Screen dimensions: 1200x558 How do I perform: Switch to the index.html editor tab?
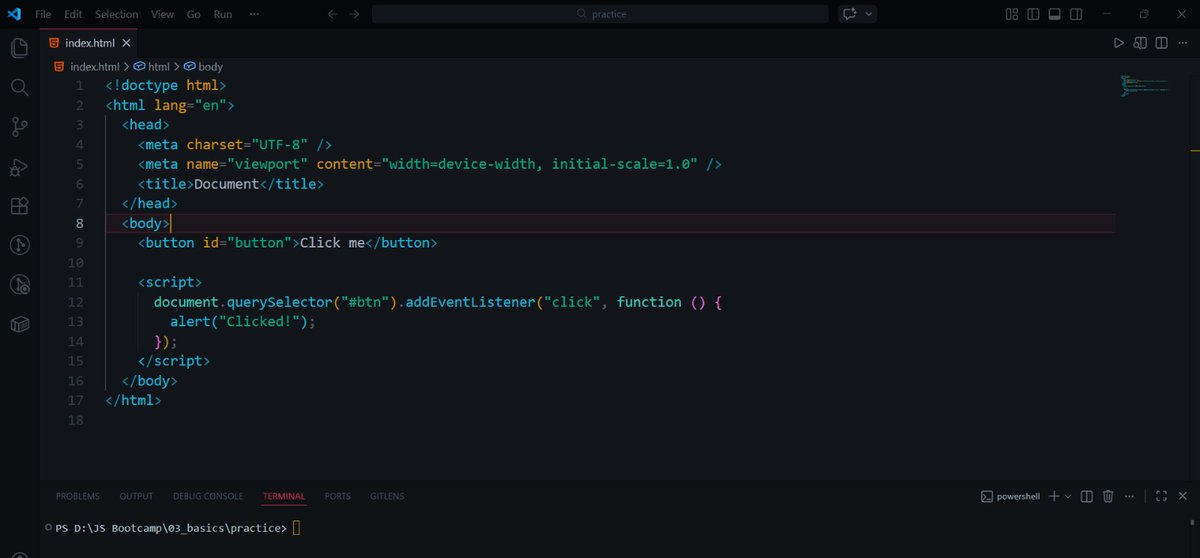[x=90, y=43]
